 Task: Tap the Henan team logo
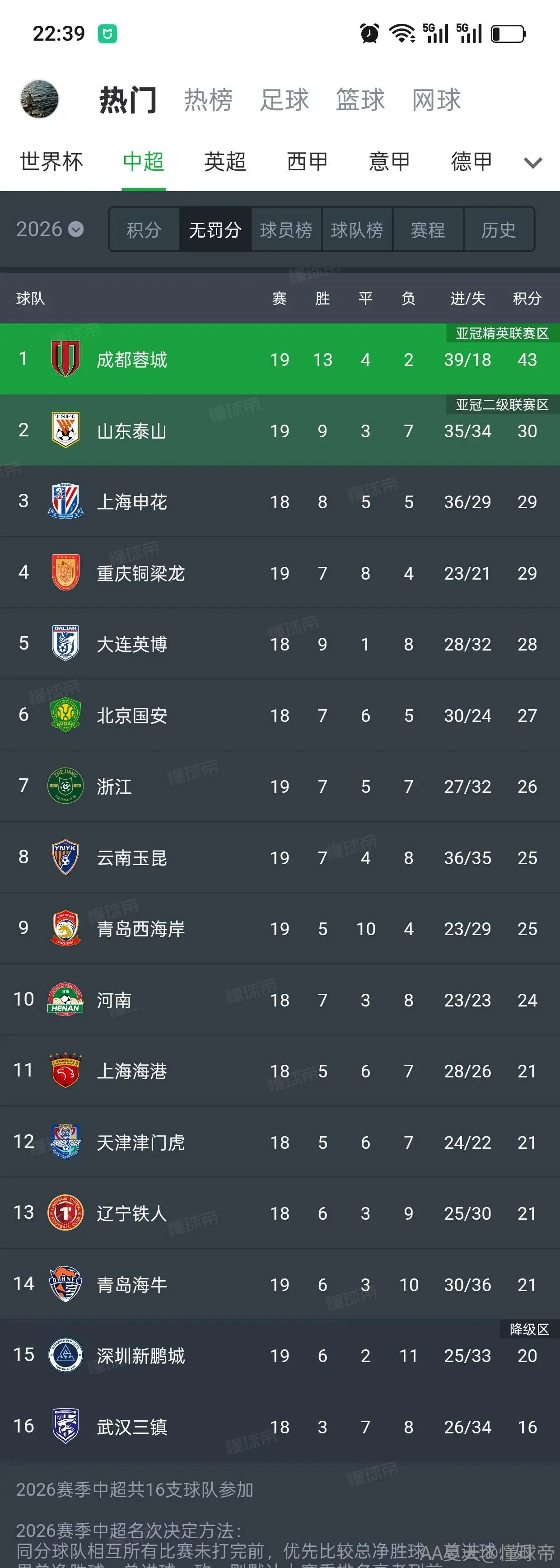(65, 999)
